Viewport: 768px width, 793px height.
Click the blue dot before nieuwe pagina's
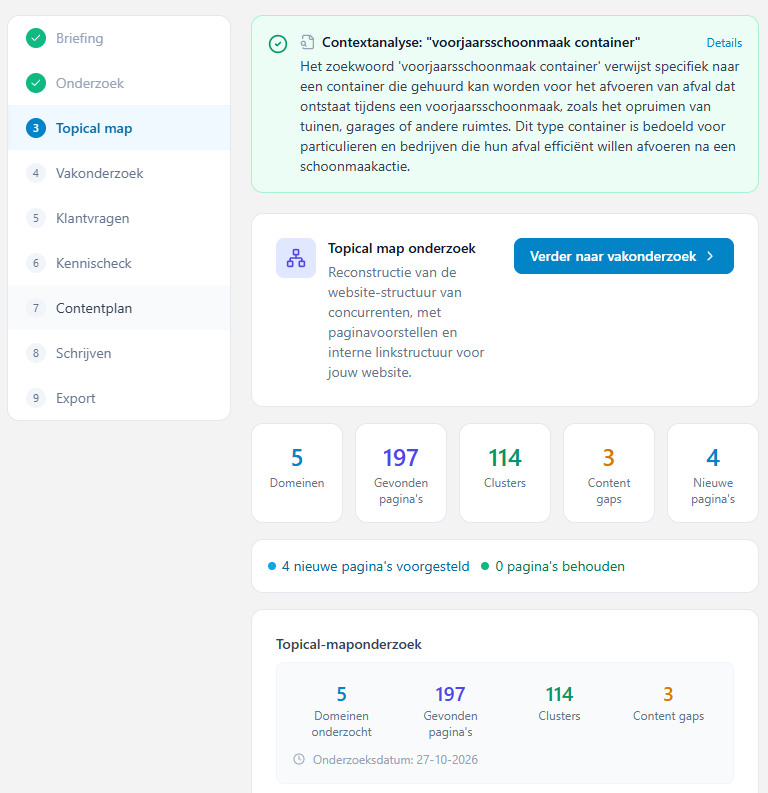[272, 566]
